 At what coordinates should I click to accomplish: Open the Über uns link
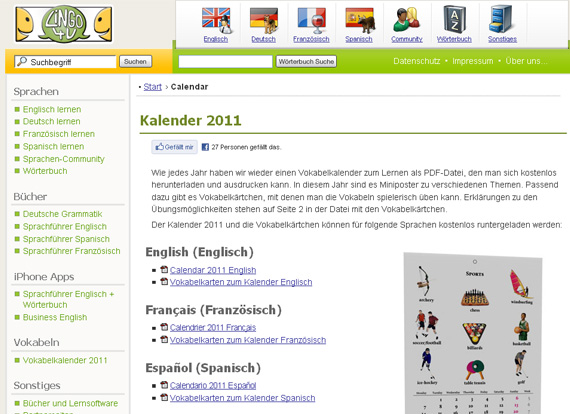[526, 61]
